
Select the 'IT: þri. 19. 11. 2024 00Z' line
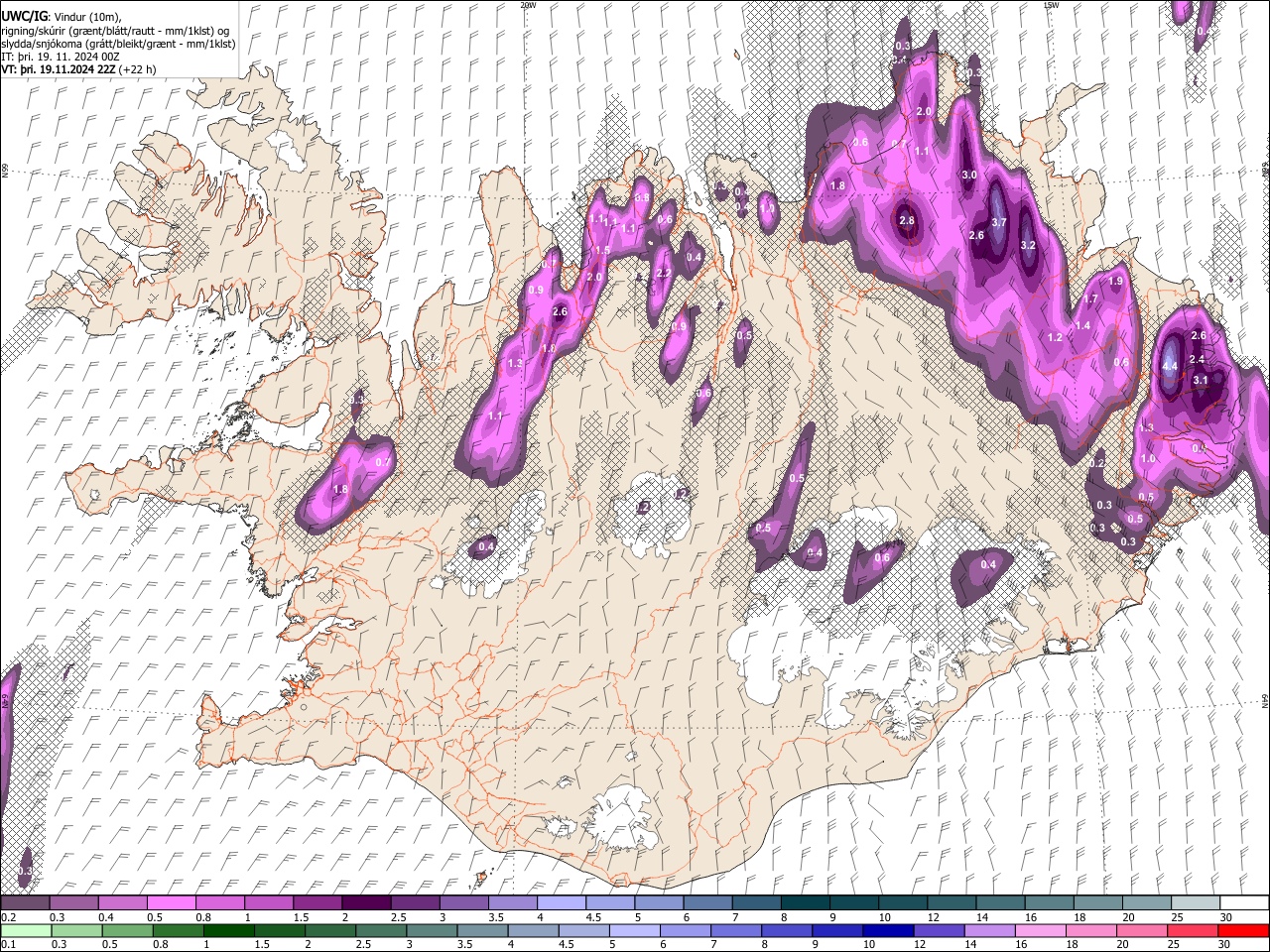pos(61,58)
